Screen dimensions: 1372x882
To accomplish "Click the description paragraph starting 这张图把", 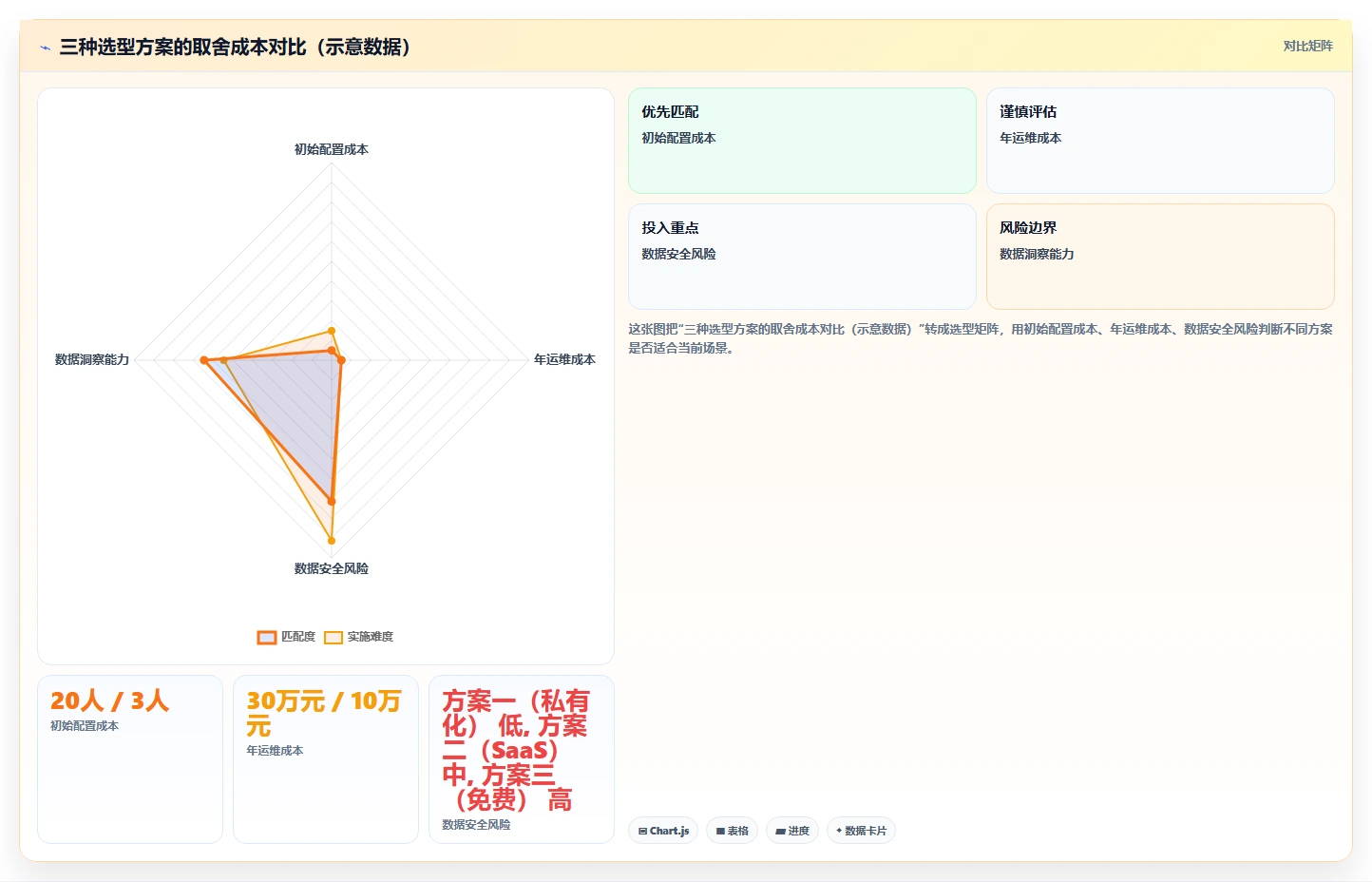I will coord(981,338).
